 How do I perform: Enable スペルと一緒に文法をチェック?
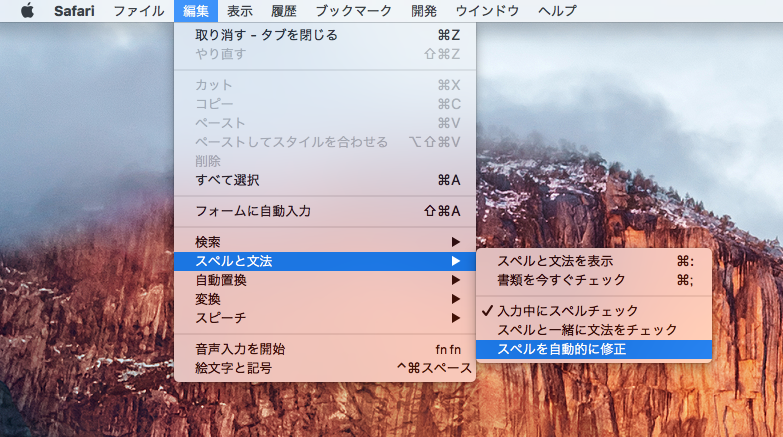point(594,330)
